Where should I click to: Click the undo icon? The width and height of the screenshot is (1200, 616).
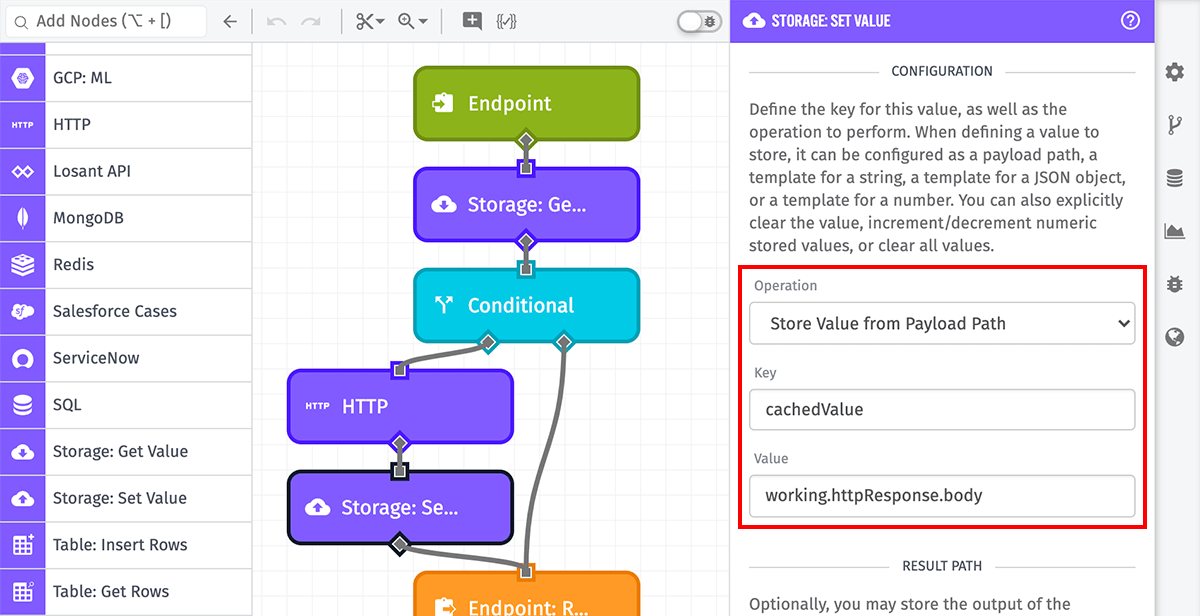coord(277,21)
